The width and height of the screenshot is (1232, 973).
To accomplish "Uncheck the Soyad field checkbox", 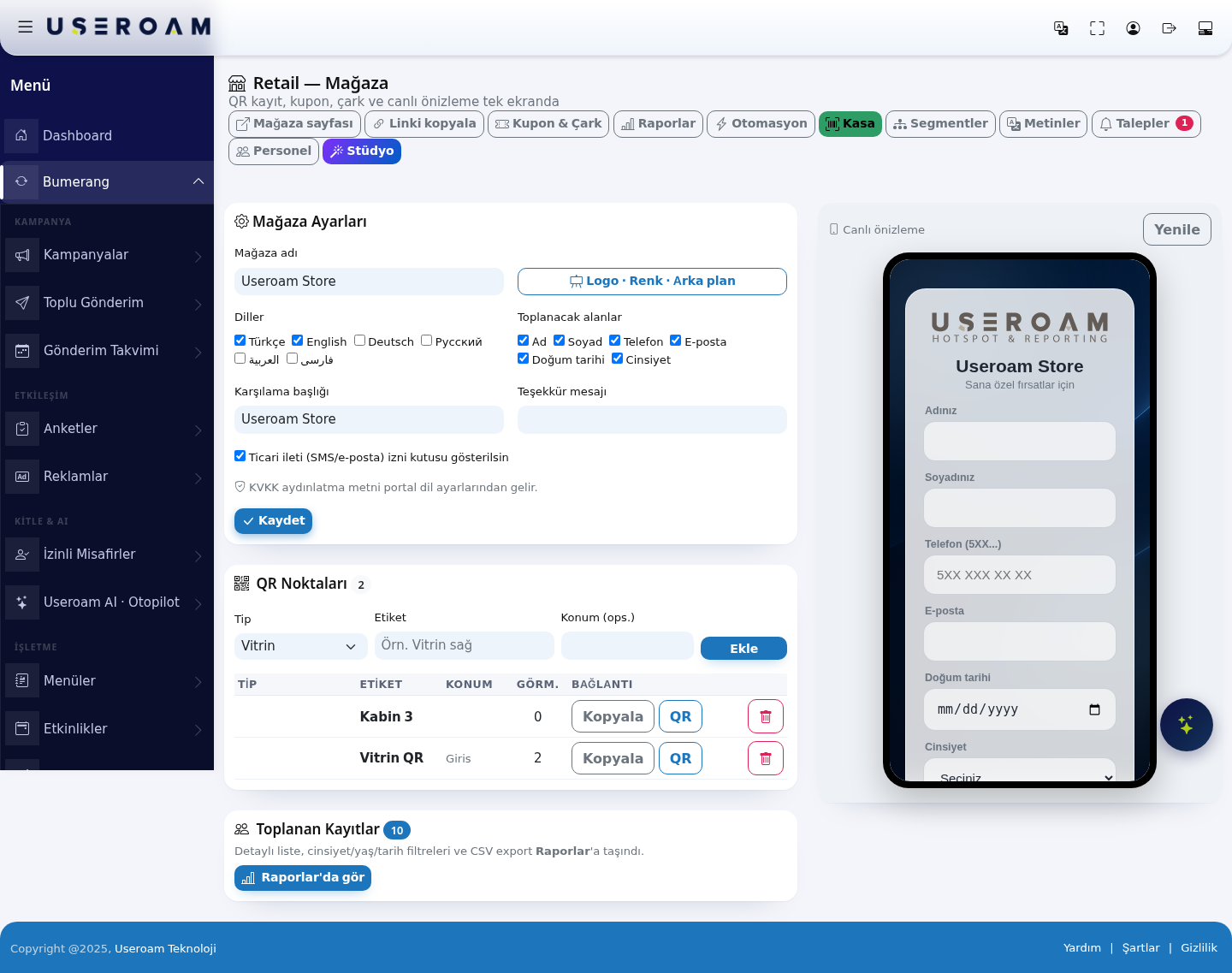I will click(x=559, y=341).
